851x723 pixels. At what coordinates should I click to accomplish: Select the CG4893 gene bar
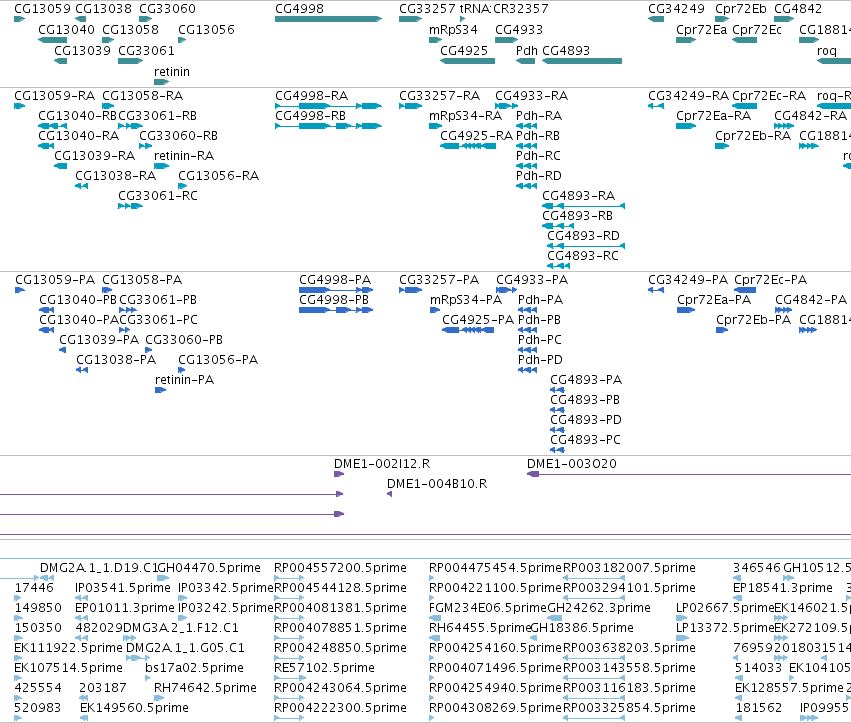tap(582, 61)
